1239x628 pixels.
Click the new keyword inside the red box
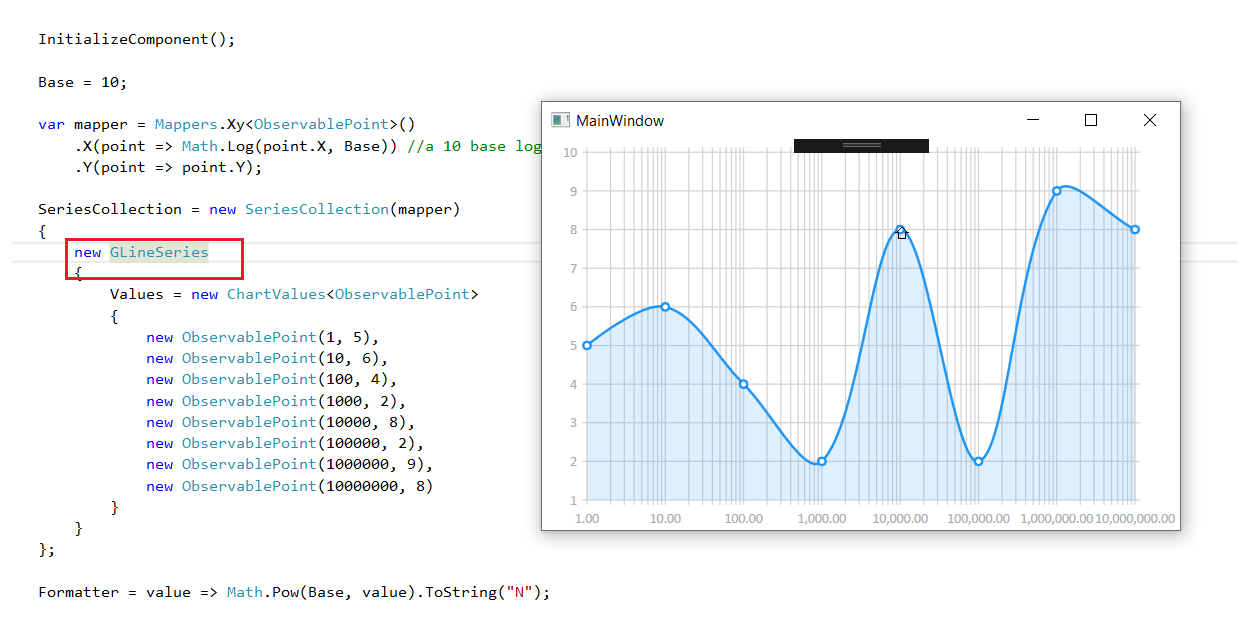tap(86, 252)
